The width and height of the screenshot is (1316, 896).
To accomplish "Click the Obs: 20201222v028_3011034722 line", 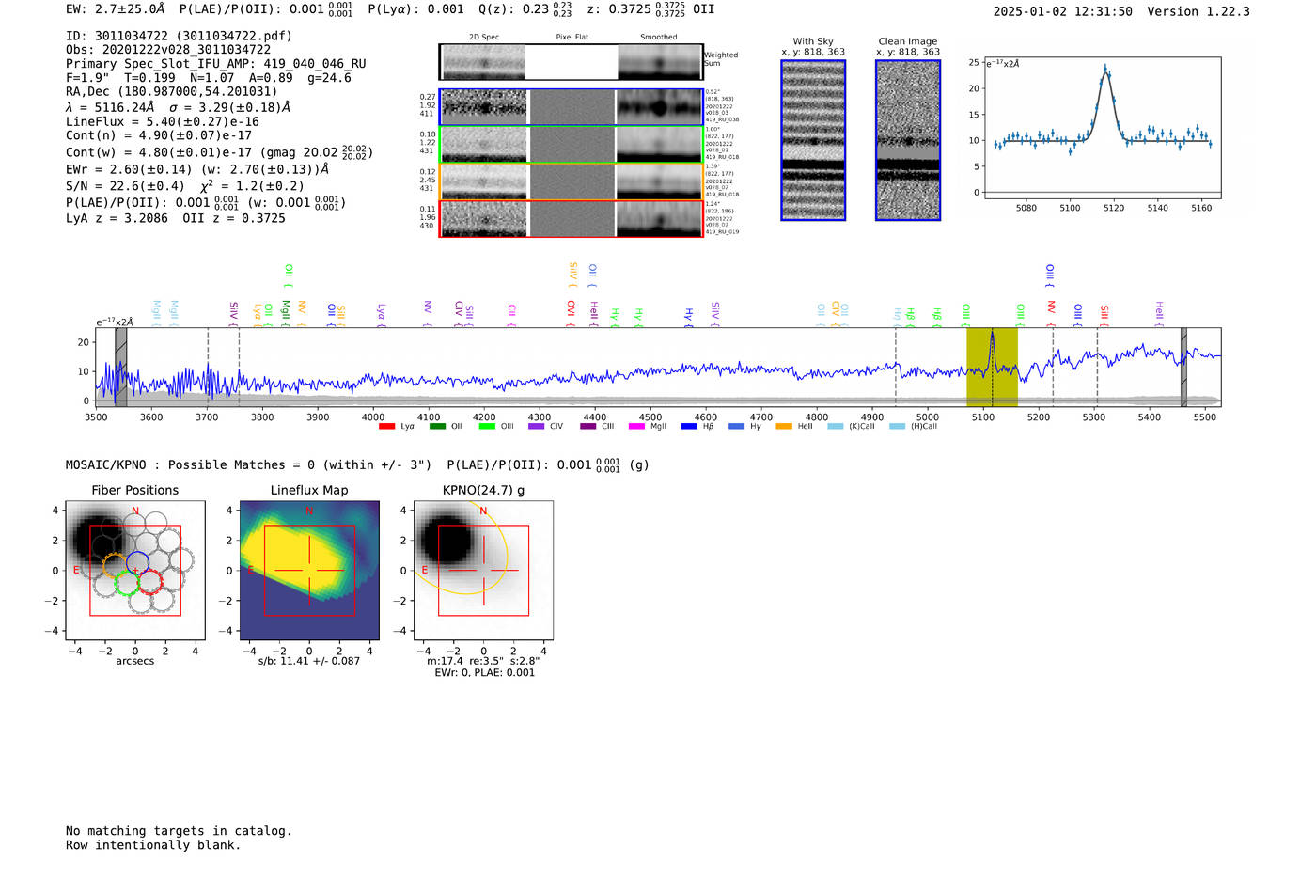I will pyautogui.click(x=168, y=50).
